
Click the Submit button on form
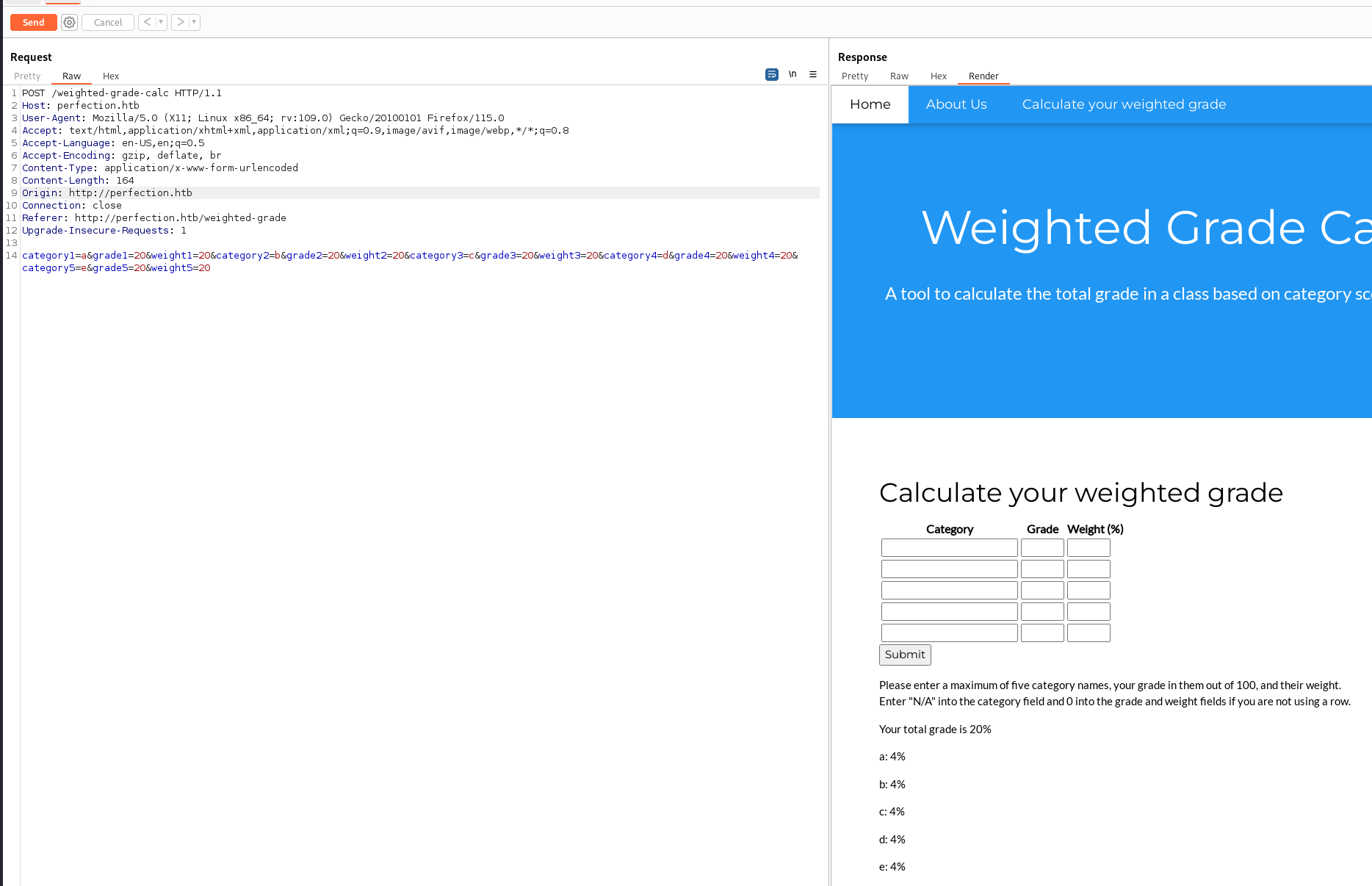pyautogui.click(x=905, y=655)
